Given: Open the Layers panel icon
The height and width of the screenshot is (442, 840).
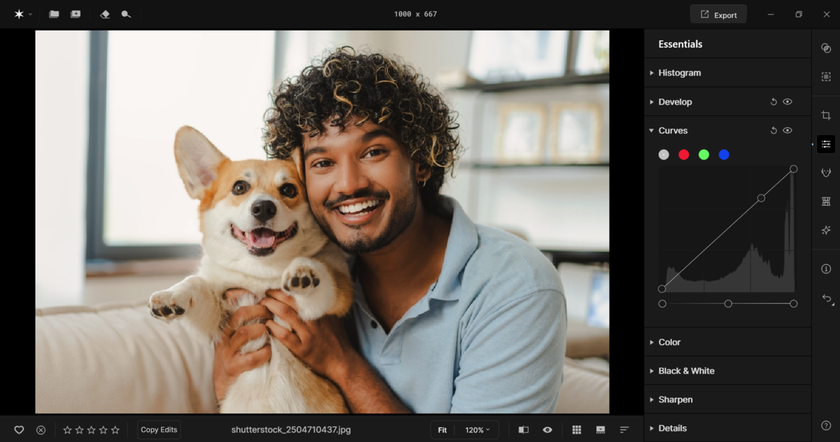Looking at the screenshot, I should pyautogui.click(x=826, y=48).
